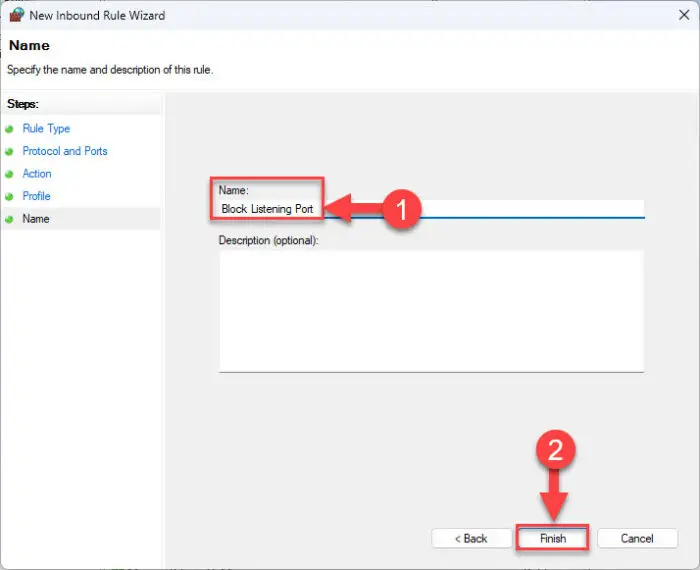The height and width of the screenshot is (570, 700).
Task: Jump to the Profile step
Action: tap(37, 196)
